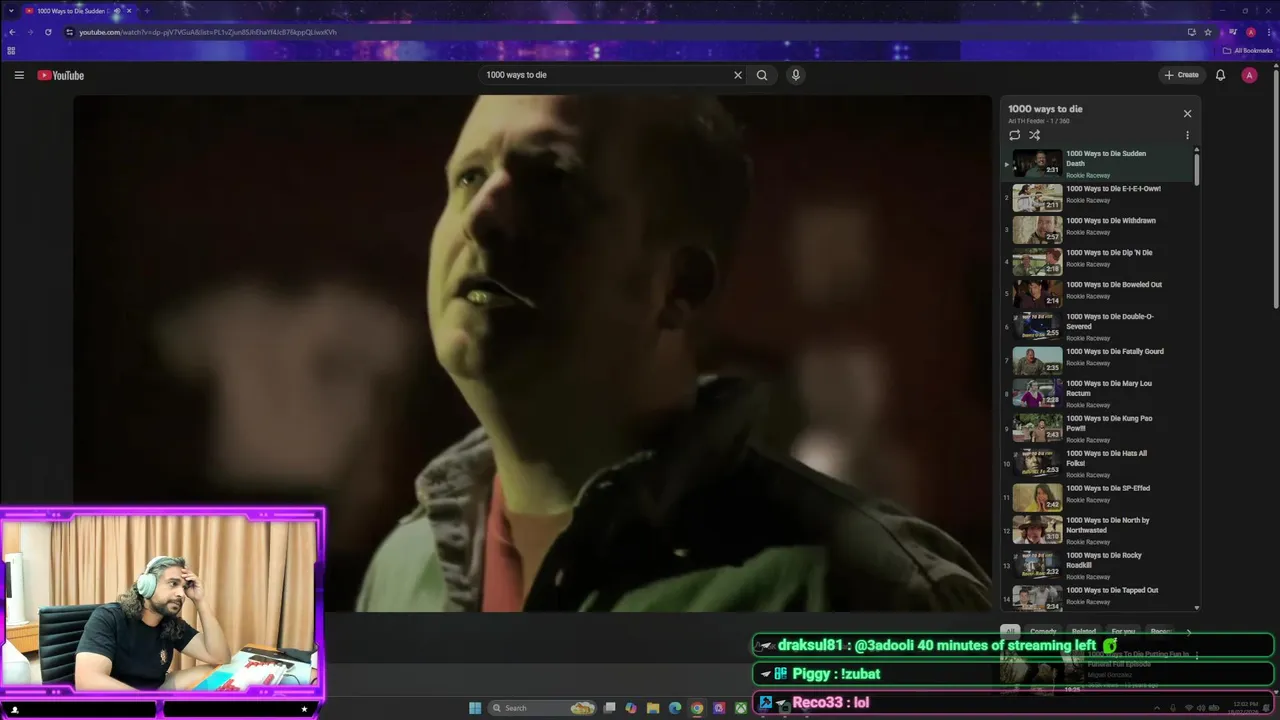Open the Windows Start menu
This screenshot has height=720, width=1280.
pyautogui.click(x=475, y=708)
